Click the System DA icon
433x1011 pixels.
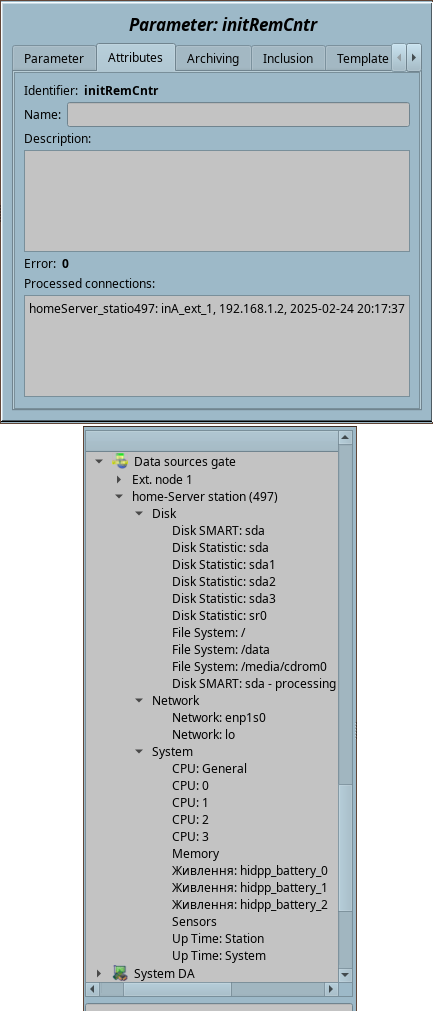[x=120, y=973]
